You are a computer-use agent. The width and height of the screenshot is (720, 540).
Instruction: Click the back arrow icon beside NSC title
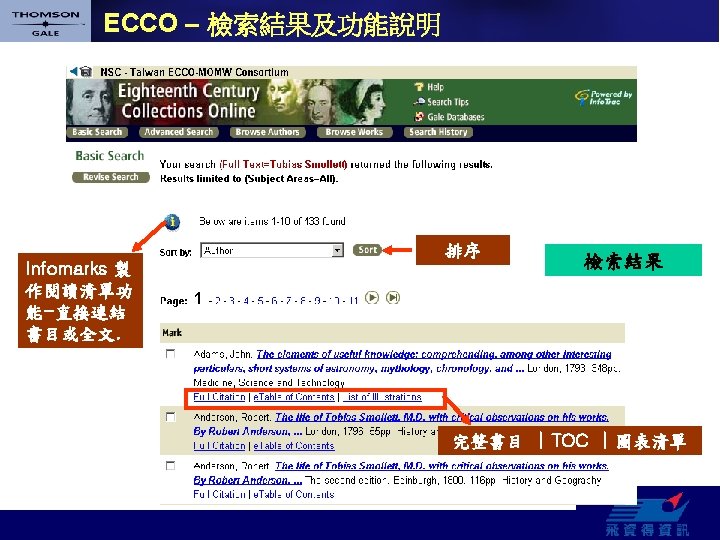pyautogui.click(x=73, y=71)
